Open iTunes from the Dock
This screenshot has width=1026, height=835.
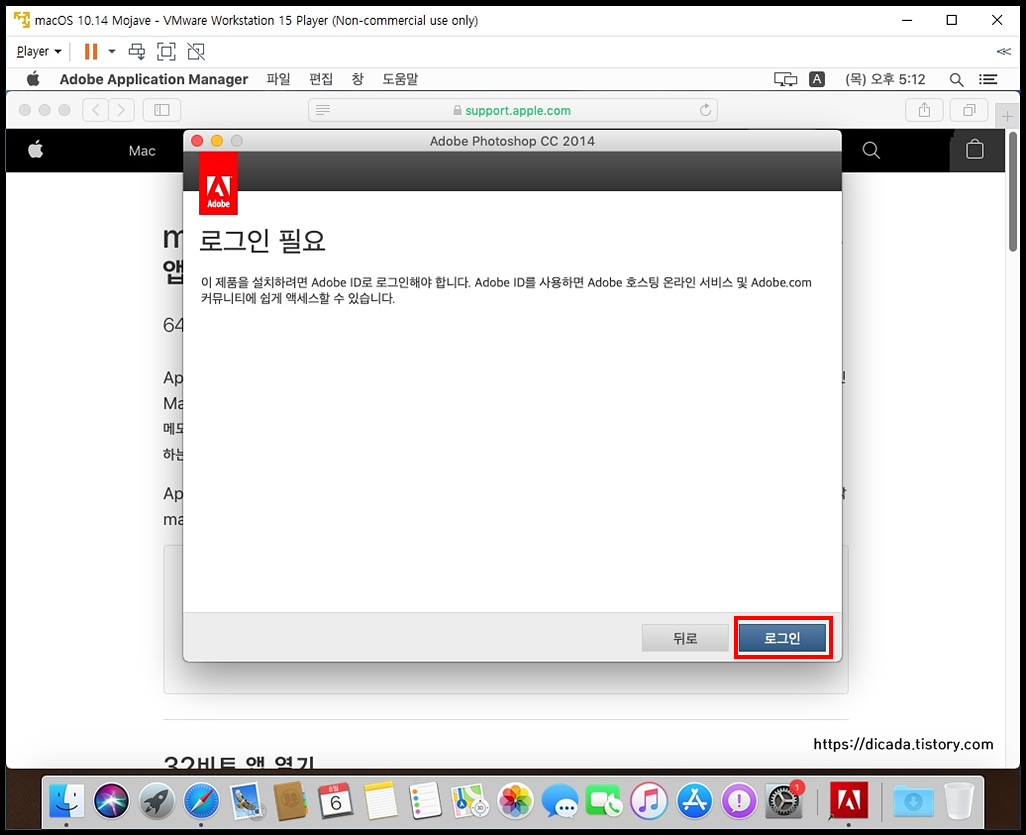click(x=649, y=800)
